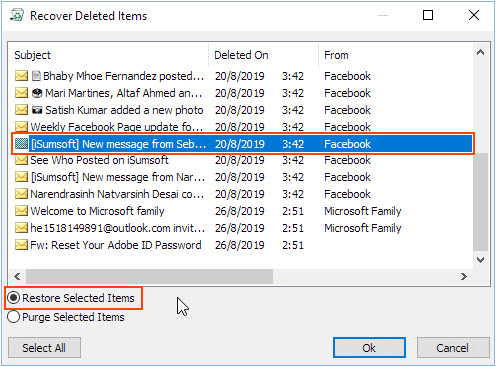
Task: Click '26/8/2019' date of Adobe ID row
Action: 240,245
